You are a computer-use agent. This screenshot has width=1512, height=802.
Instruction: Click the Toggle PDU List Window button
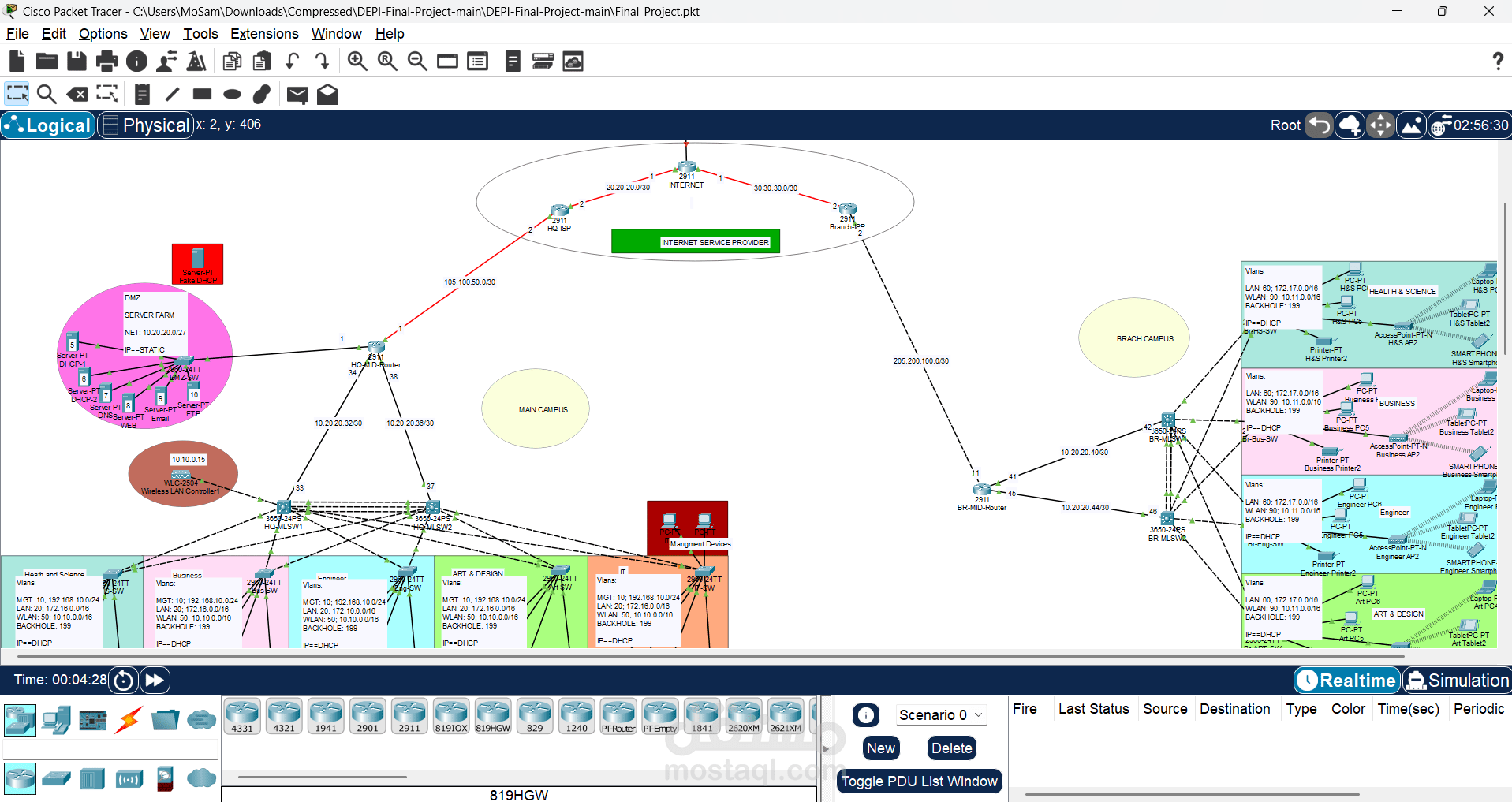click(x=919, y=781)
